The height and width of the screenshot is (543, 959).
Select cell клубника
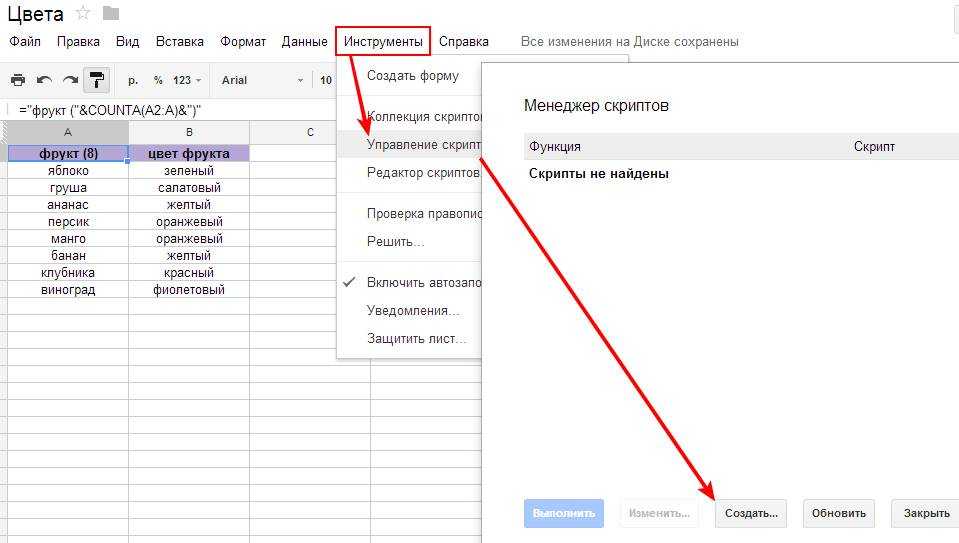tap(68, 273)
